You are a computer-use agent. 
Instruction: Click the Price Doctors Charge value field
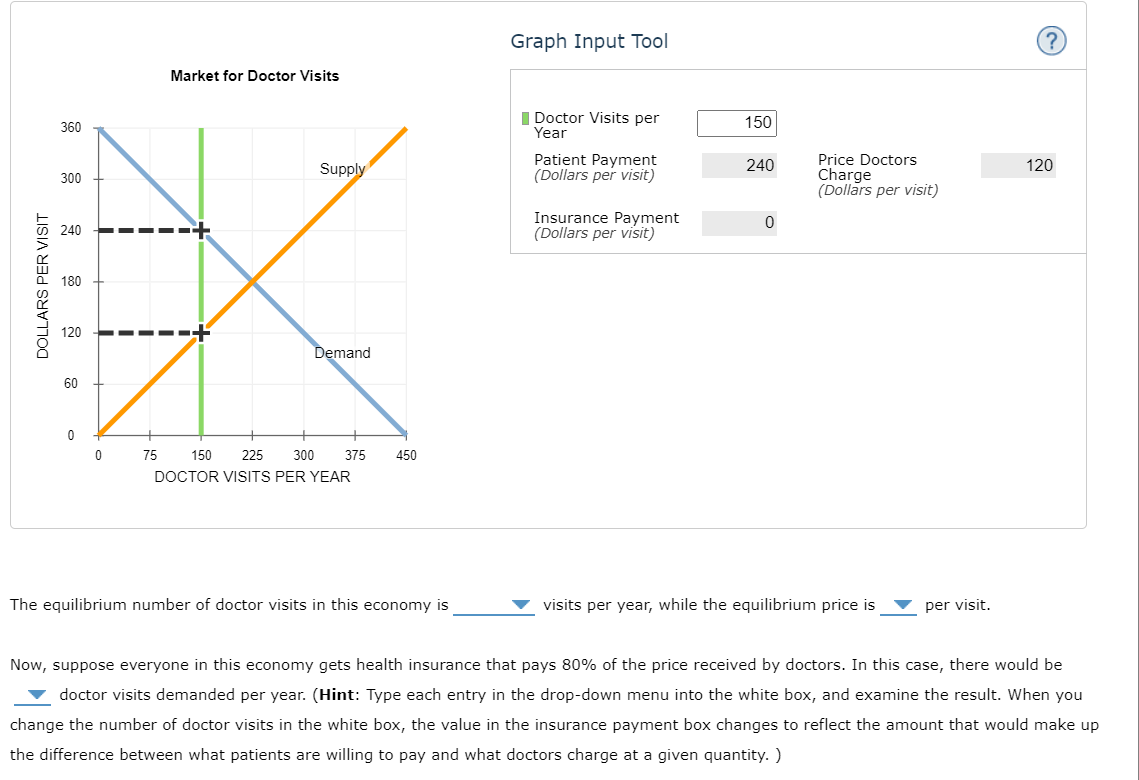[x=1018, y=165]
